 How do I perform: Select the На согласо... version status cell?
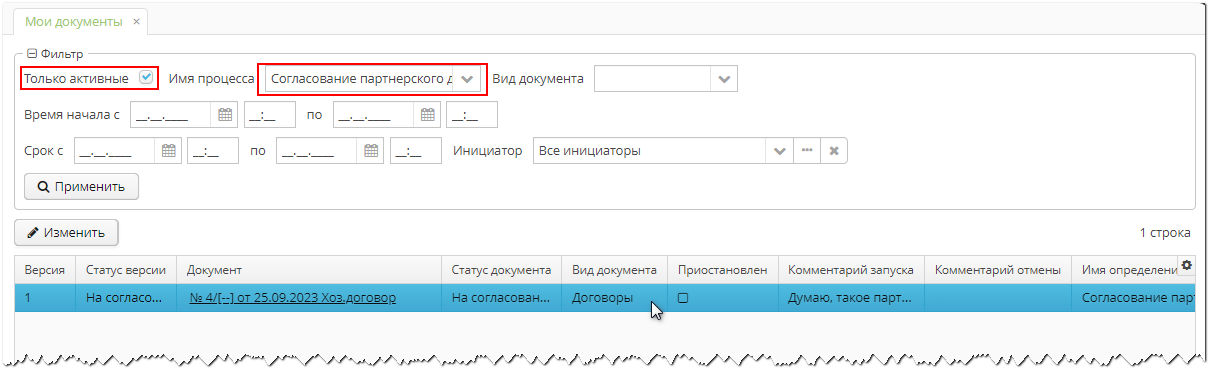126,298
